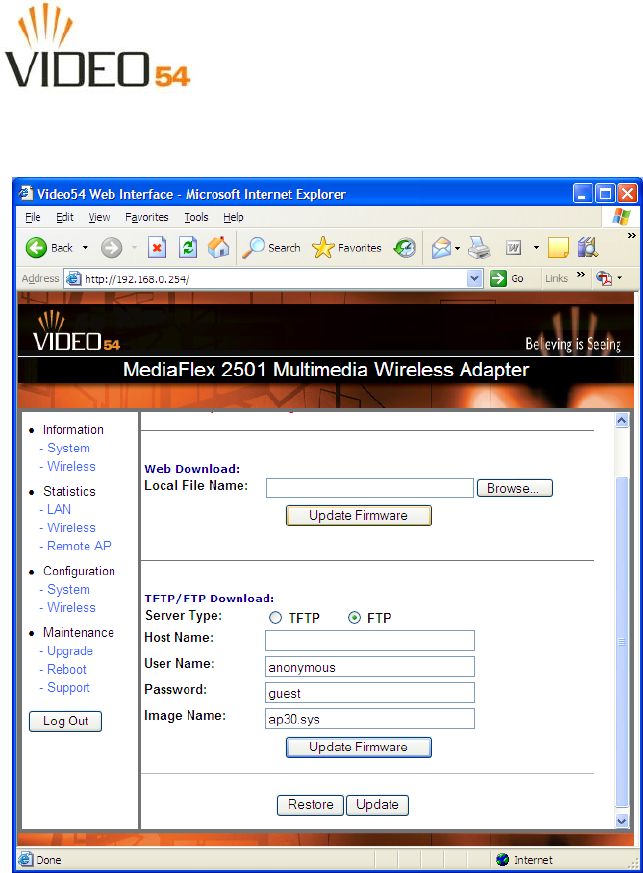This screenshot has width=643, height=873.
Task: Print the page with the printer icon
Action: point(479,248)
